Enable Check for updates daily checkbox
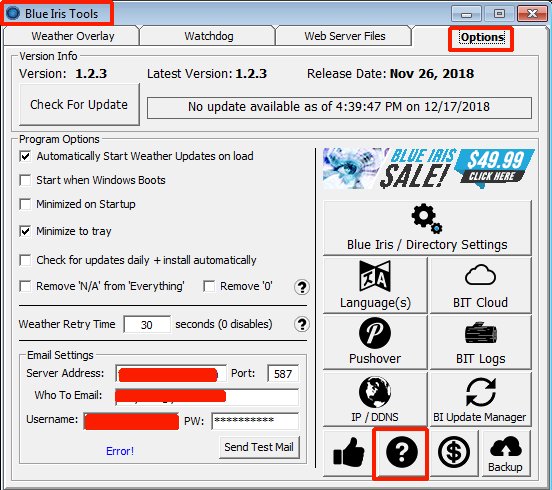The image size is (552, 490). coord(25,260)
